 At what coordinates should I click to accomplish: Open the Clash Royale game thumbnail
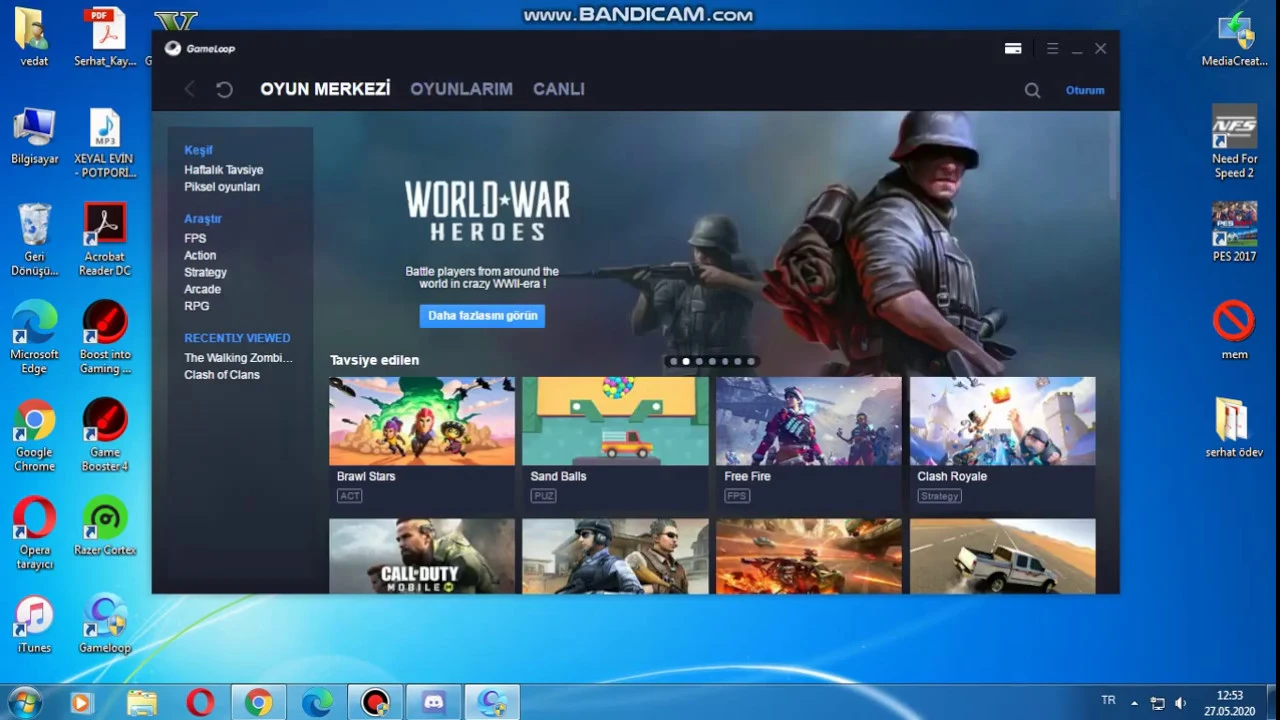[x=1002, y=421]
